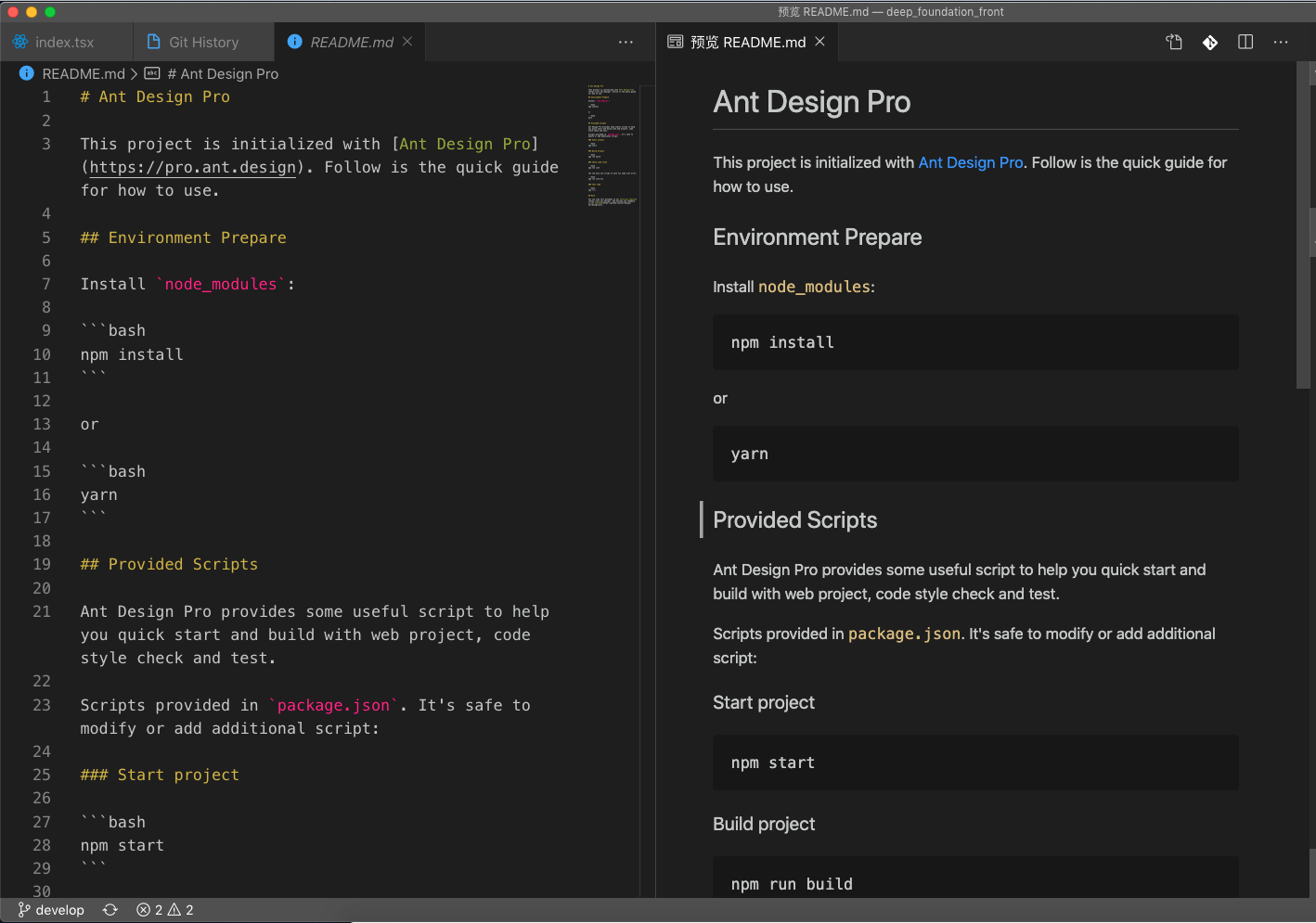
Task: Split the preview editor to the right
Action: click(1245, 42)
